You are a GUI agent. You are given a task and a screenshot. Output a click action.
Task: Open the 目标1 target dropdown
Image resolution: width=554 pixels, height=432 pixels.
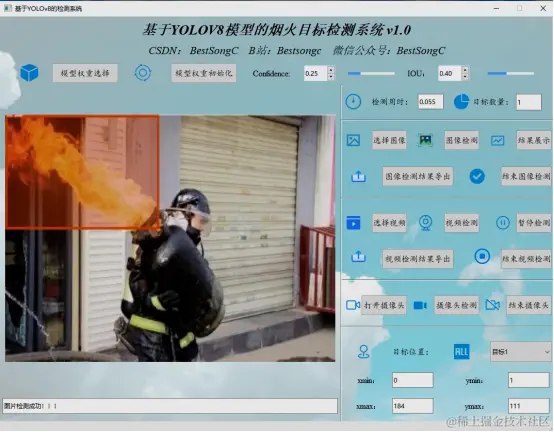[520, 351]
